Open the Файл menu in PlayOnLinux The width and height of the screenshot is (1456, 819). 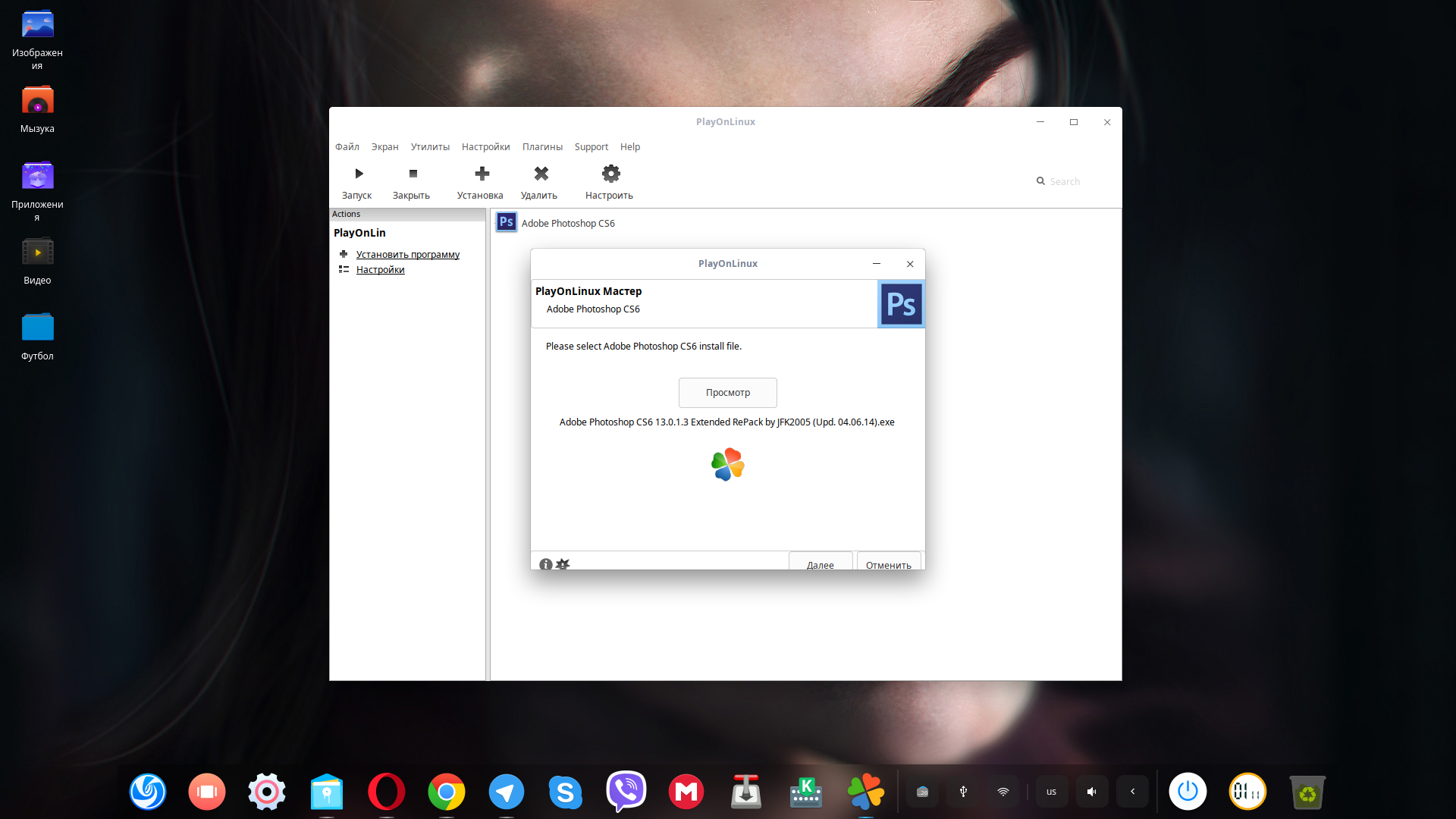[x=346, y=146]
